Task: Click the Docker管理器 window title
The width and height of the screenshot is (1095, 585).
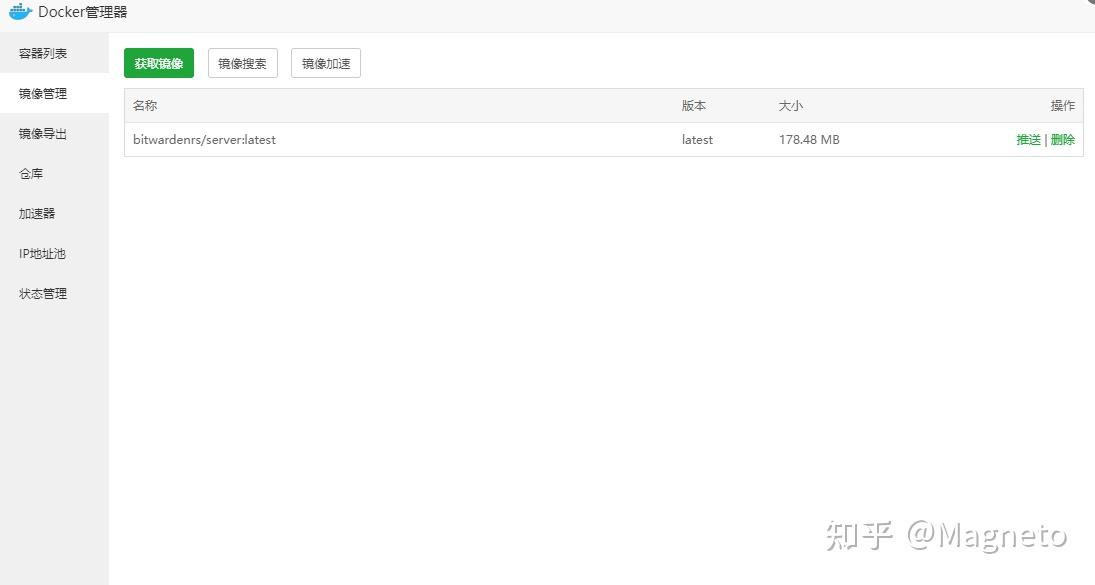Action: point(82,12)
